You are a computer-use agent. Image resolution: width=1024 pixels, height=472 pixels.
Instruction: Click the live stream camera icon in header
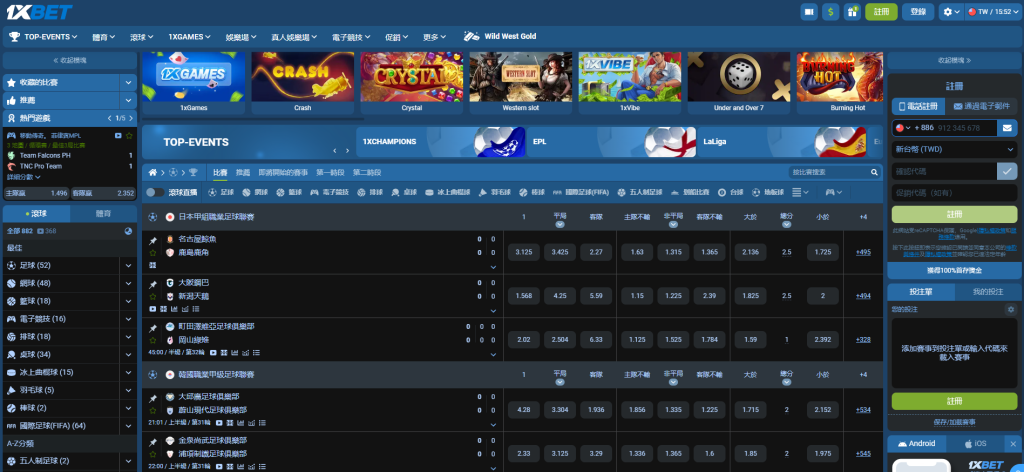[x=809, y=11]
